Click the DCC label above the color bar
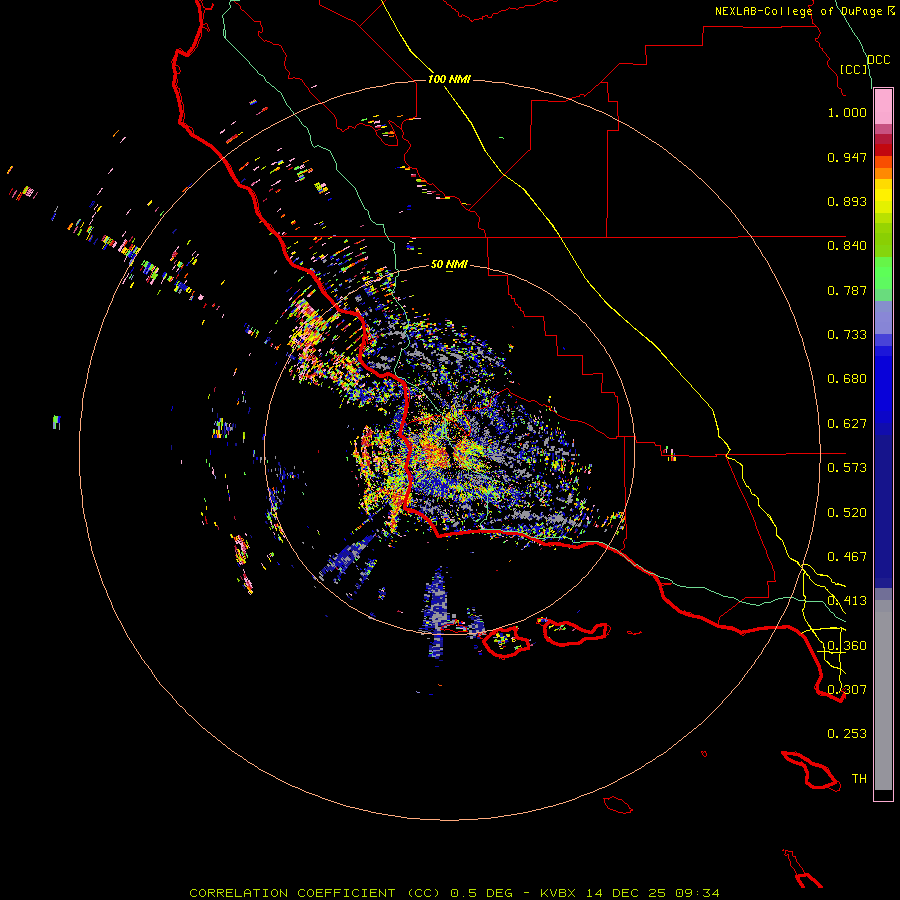900x900 pixels. (x=878, y=60)
